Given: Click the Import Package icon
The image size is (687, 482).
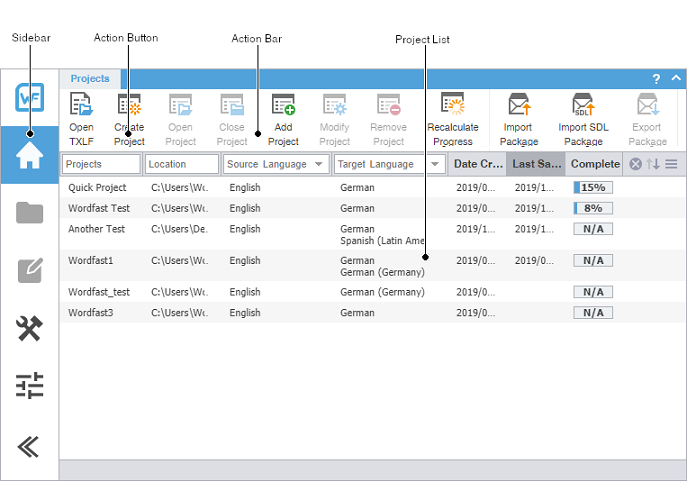Looking at the screenshot, I should point(518,105).
